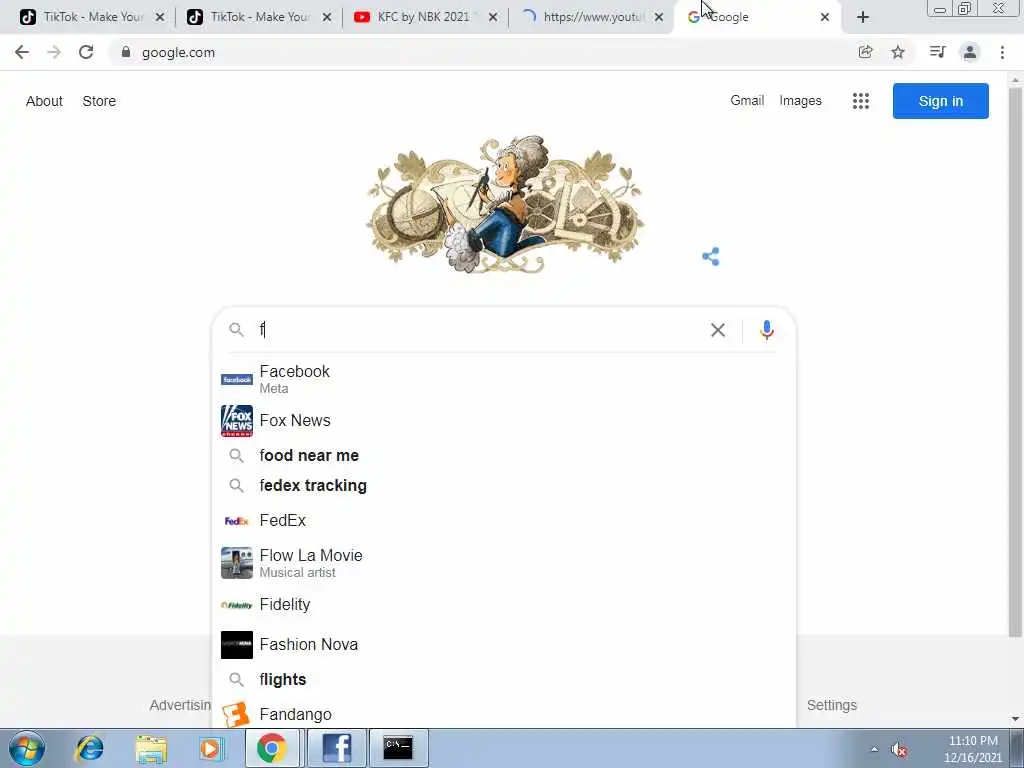Screen dimensions: 1024x768
Task: Open the profile avatar icon
Action: coord(970,52)
